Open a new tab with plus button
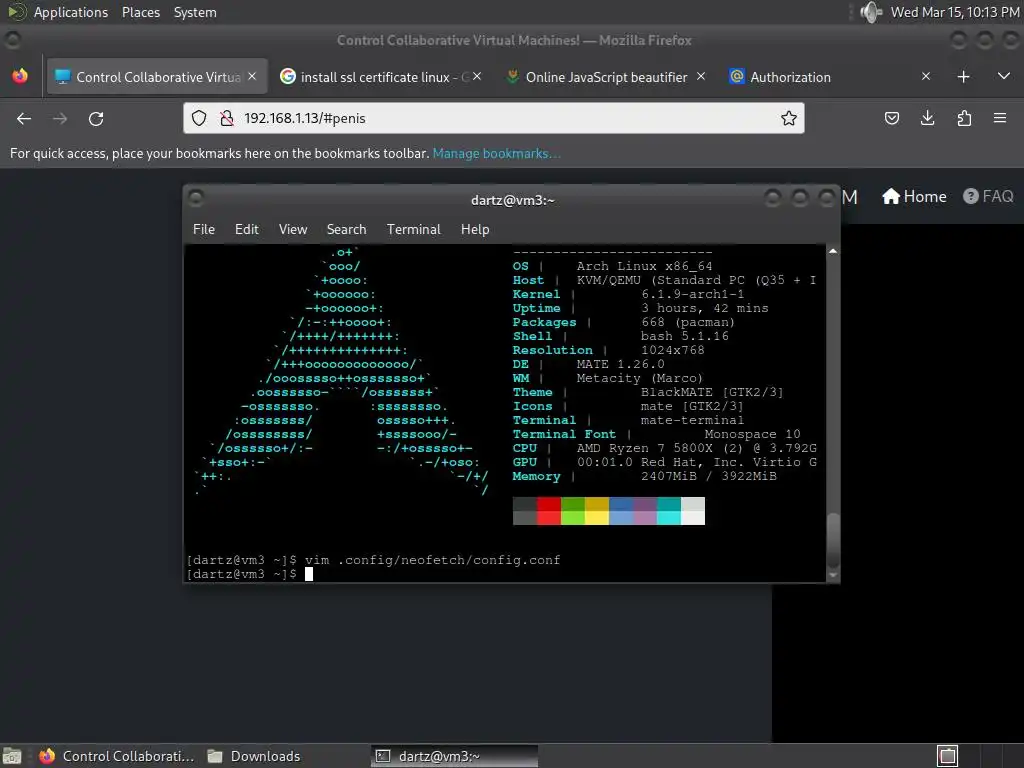Viewport: 1024px width, 768px height. point(963,76)
